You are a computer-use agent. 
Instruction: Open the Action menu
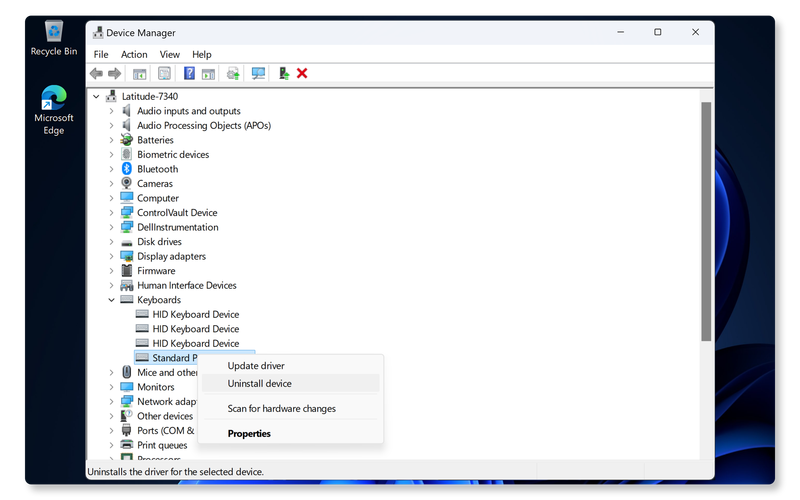[x=134, y=54]
